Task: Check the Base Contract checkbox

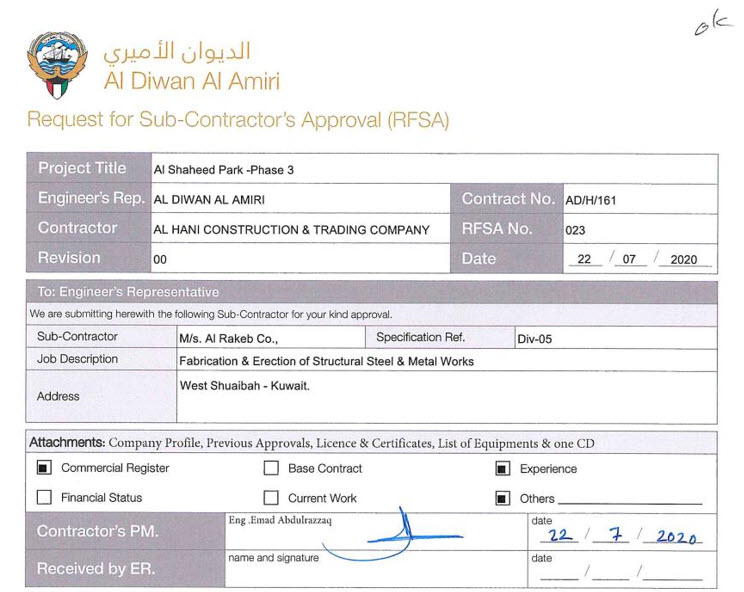Action: click(271, 468)
